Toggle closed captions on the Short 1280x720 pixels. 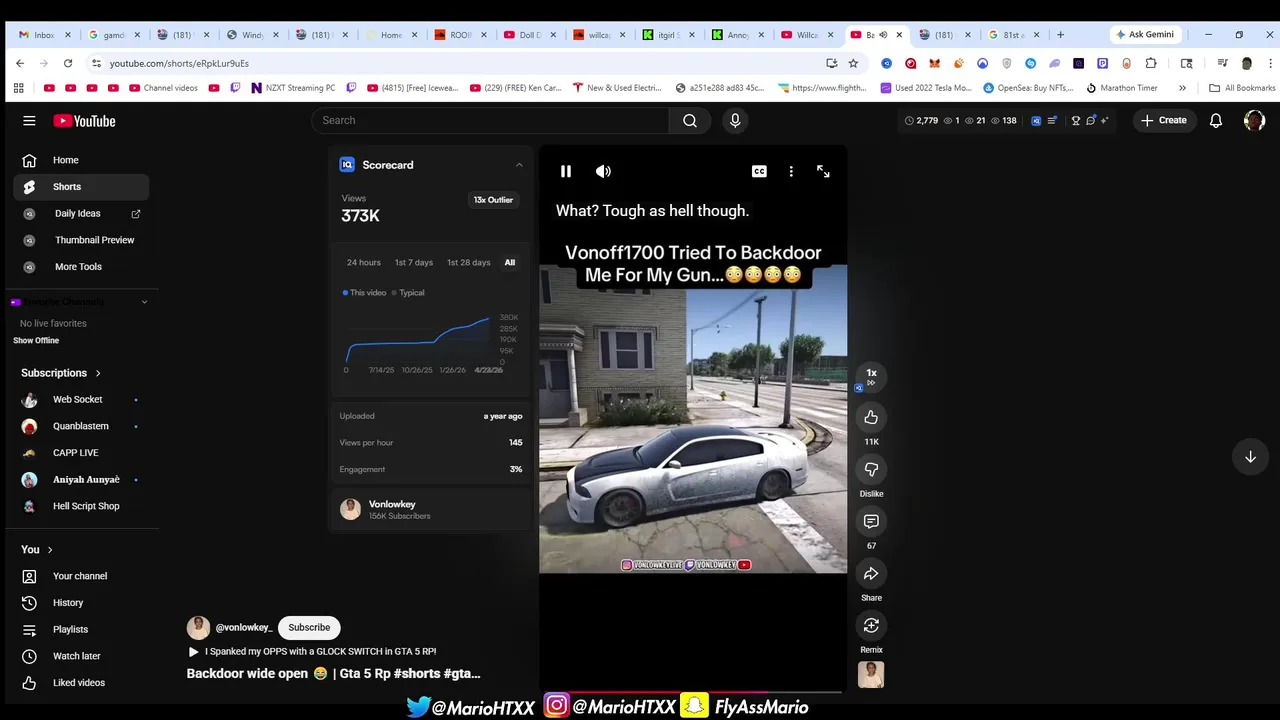(759, 171)
